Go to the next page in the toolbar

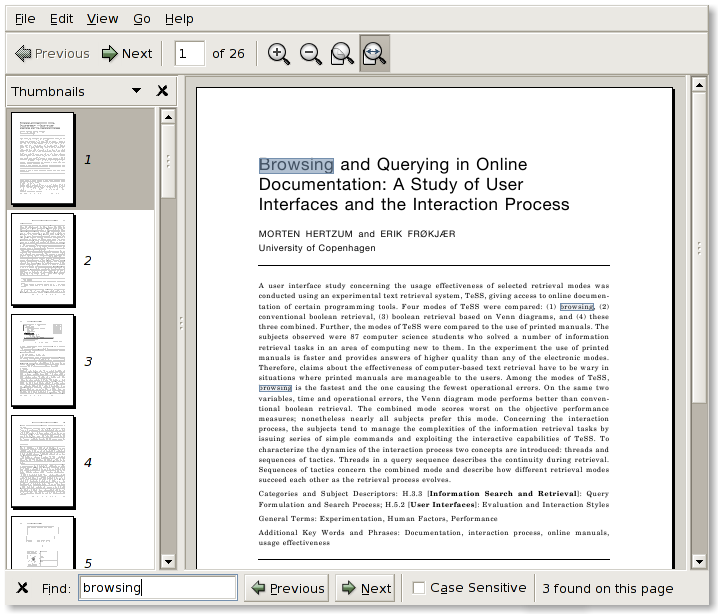tap(127, 54)
